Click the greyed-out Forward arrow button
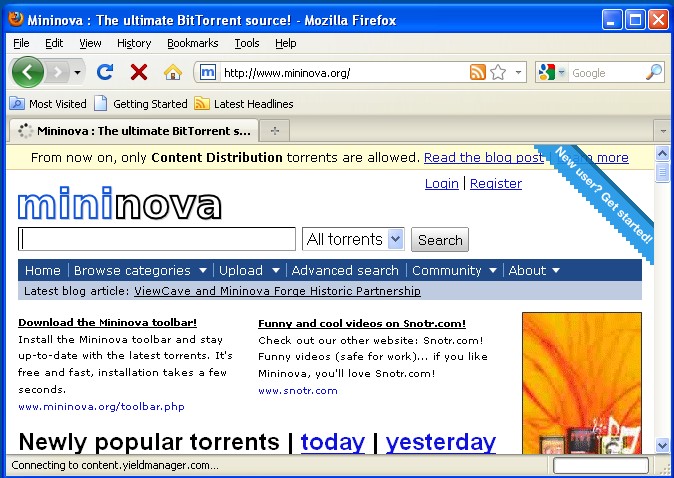 [x=58, y=72]
